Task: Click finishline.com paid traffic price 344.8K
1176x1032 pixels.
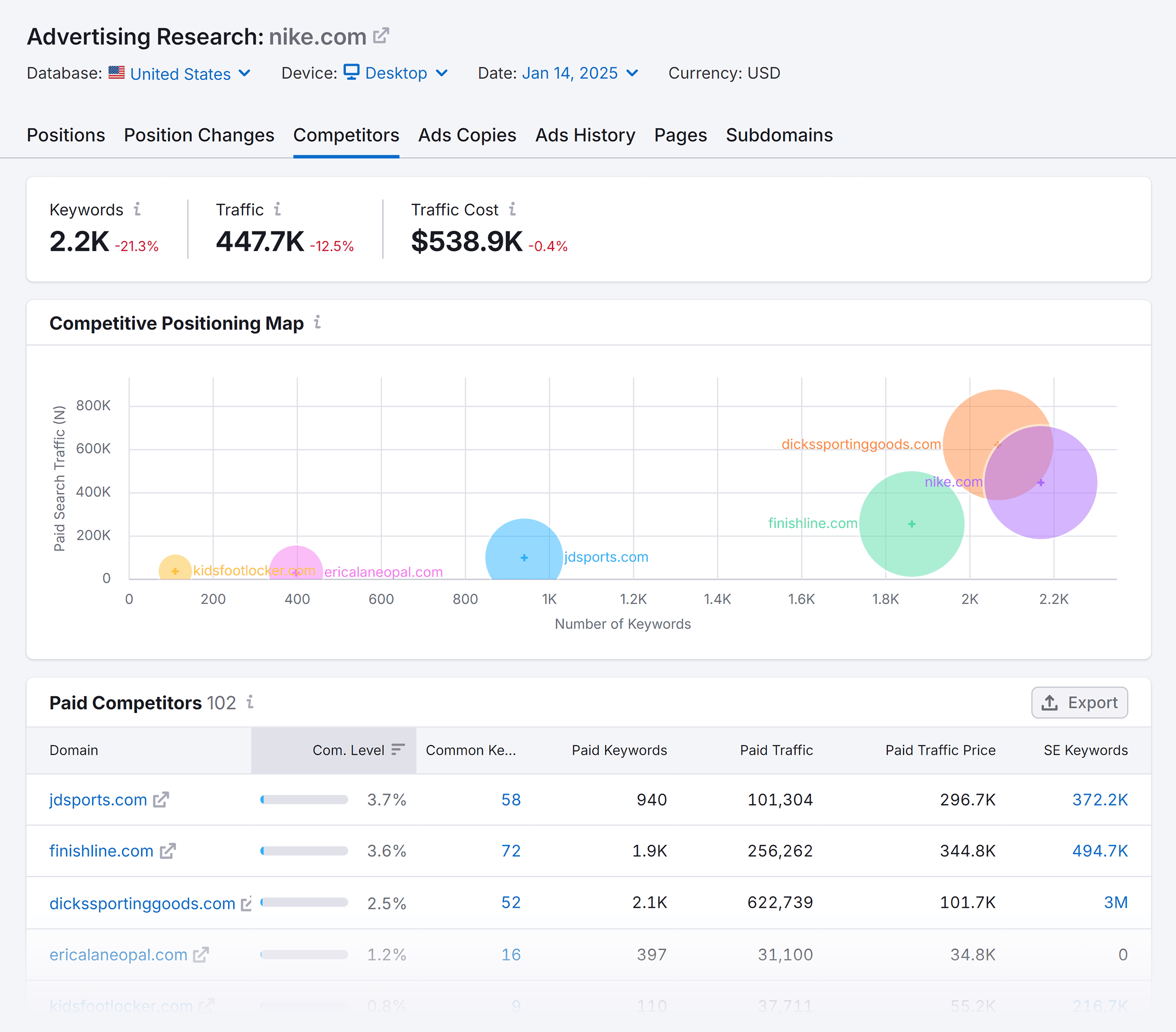Action: coord(968,851)
